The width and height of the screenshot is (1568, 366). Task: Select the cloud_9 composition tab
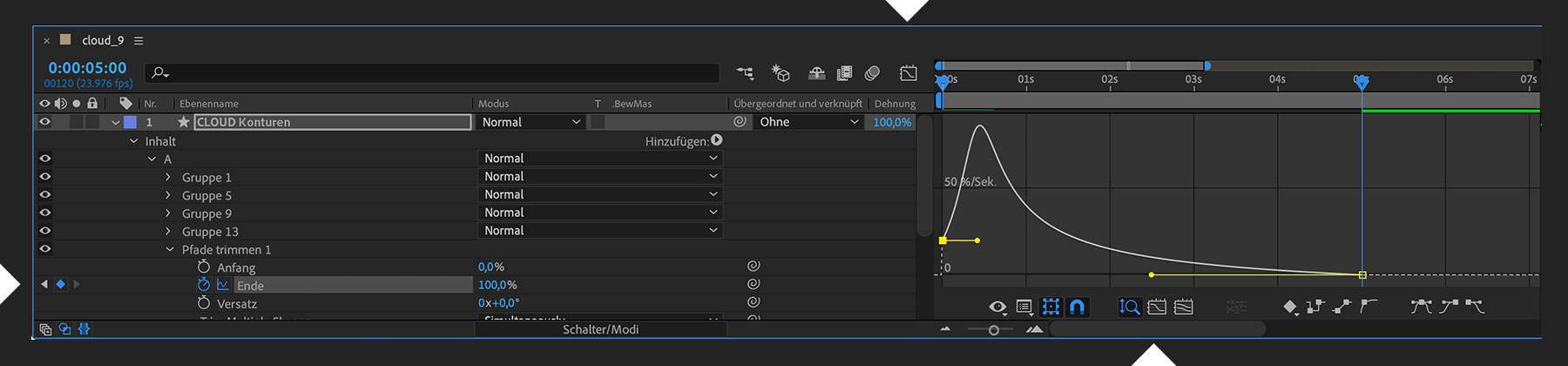[x=103, y=40]
